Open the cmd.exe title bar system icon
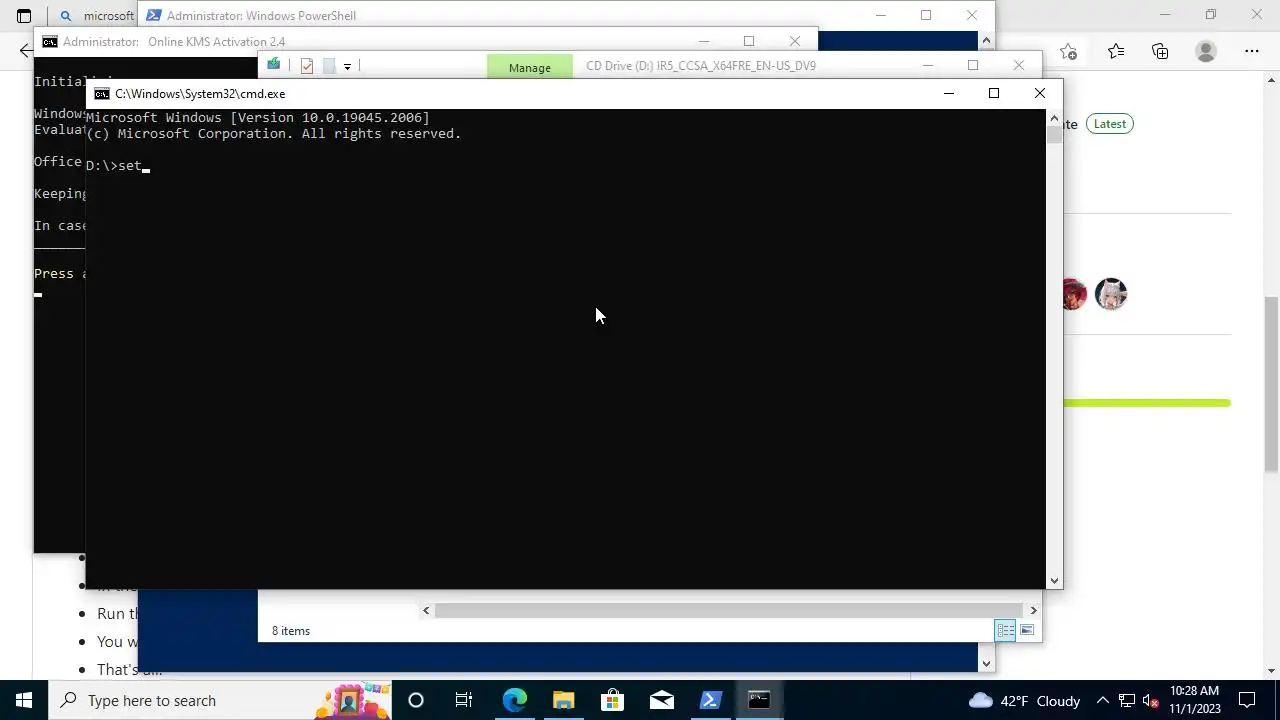Viewport: 1280px width, 720px height. 102,94
